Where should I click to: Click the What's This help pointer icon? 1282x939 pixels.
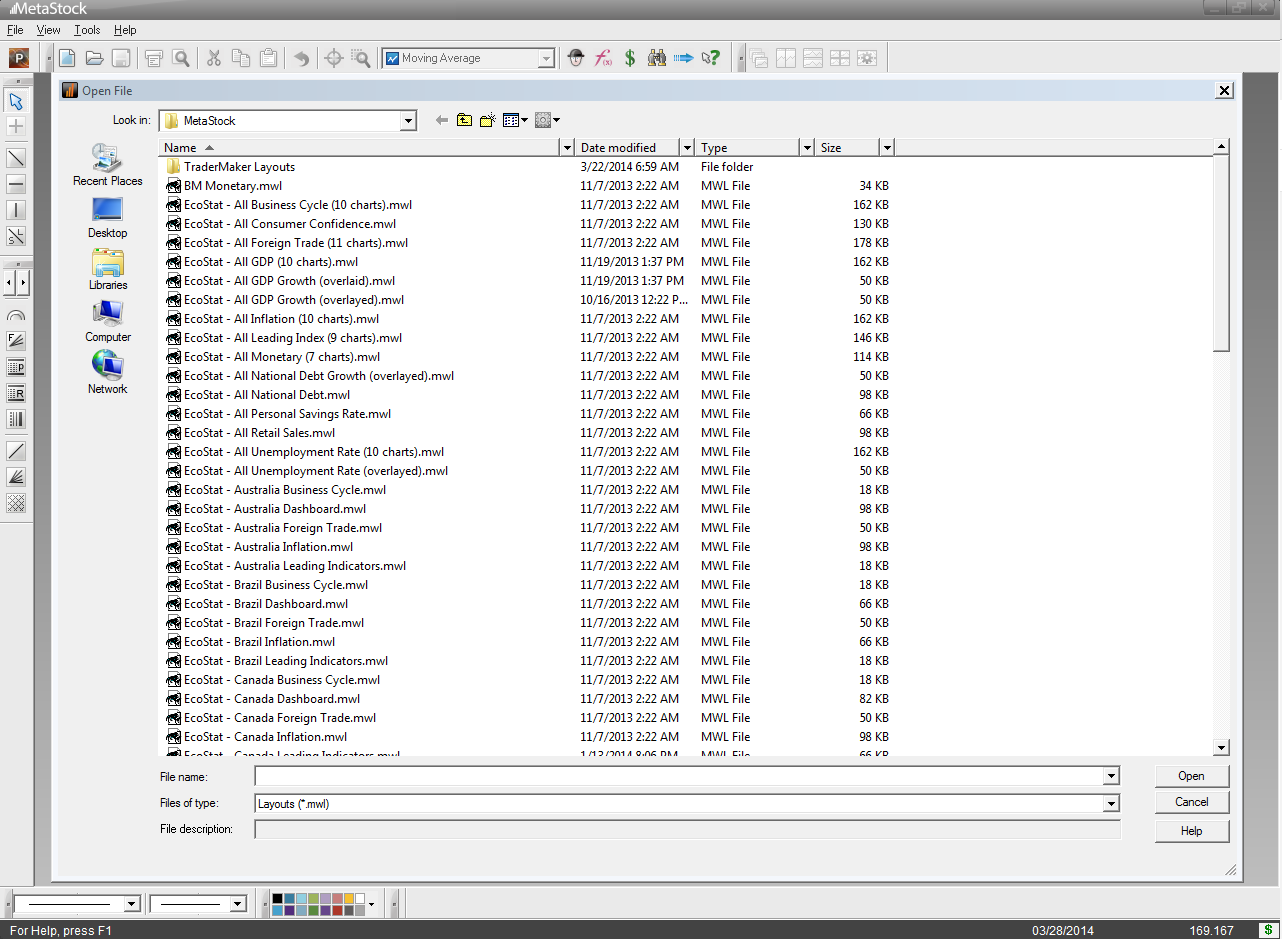click(x=711, y=58)
